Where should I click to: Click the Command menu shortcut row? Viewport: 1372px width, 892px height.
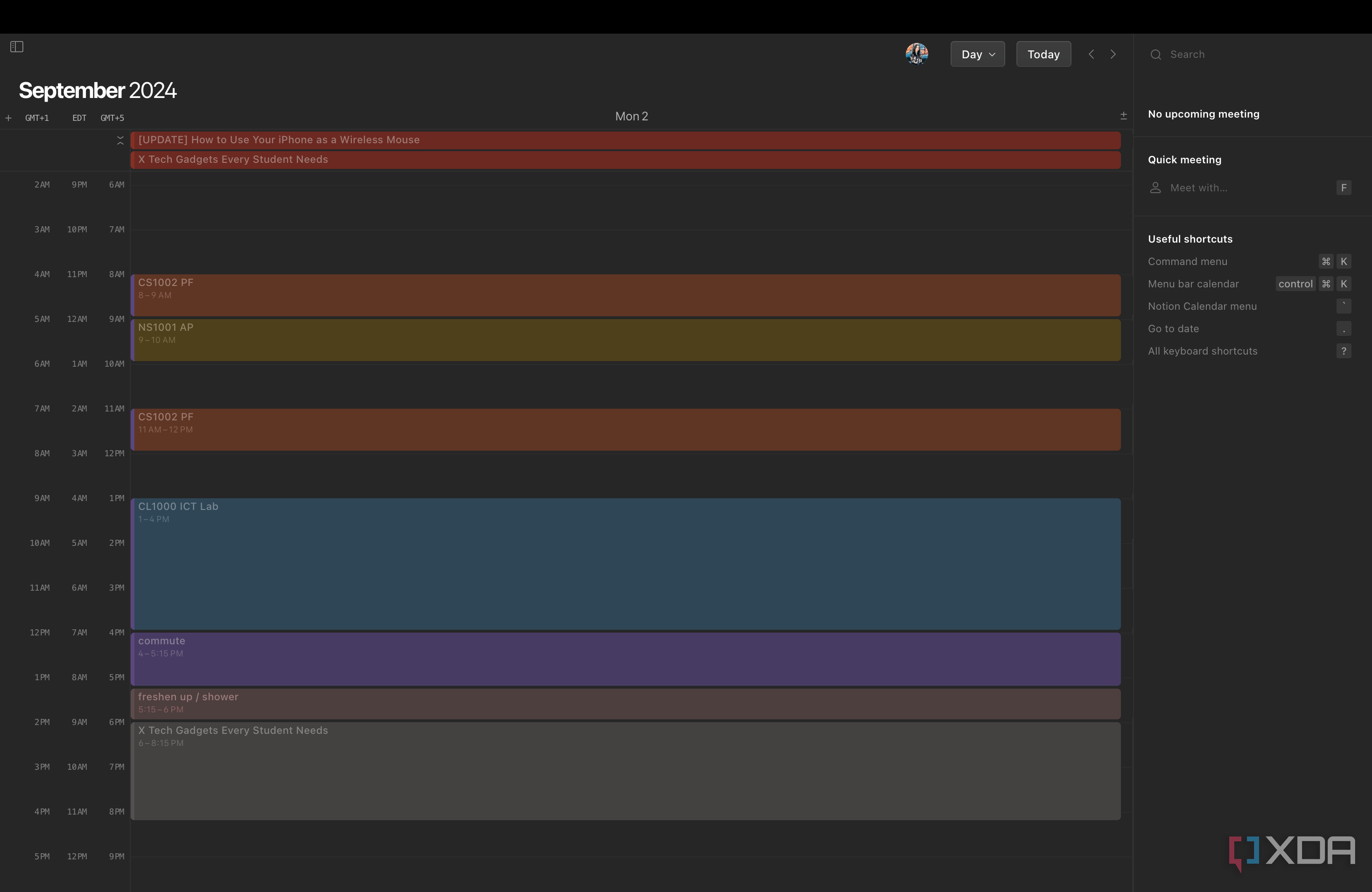(1249, 262)
